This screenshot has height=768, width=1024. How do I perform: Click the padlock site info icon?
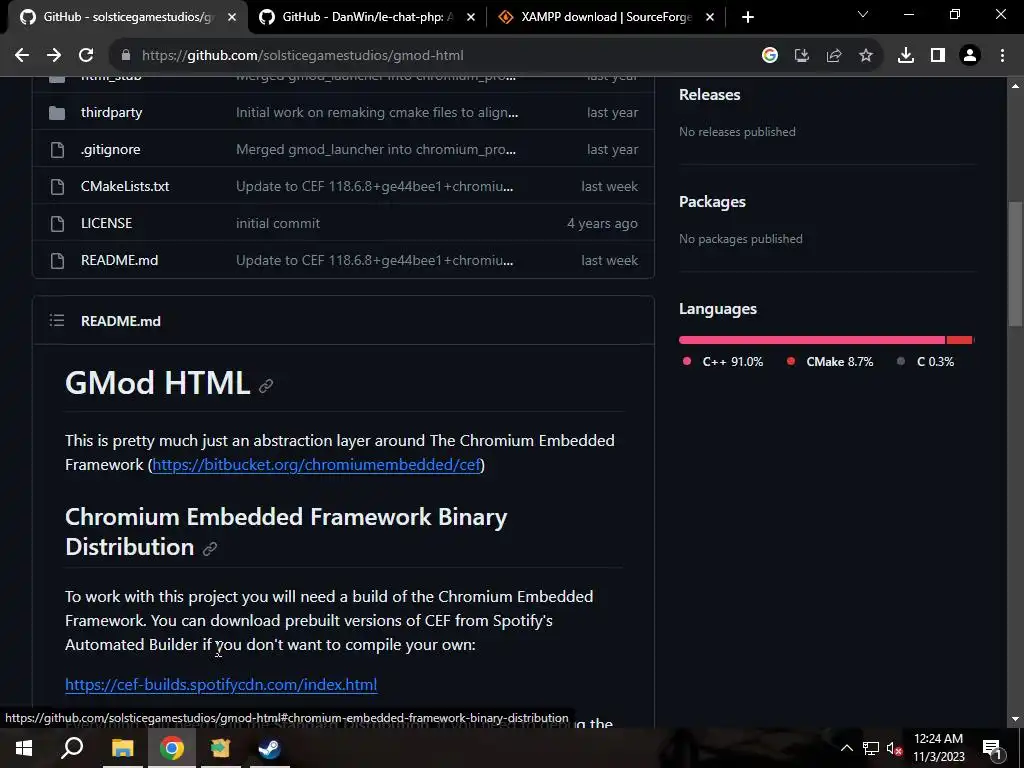click(x=126, y=56)
